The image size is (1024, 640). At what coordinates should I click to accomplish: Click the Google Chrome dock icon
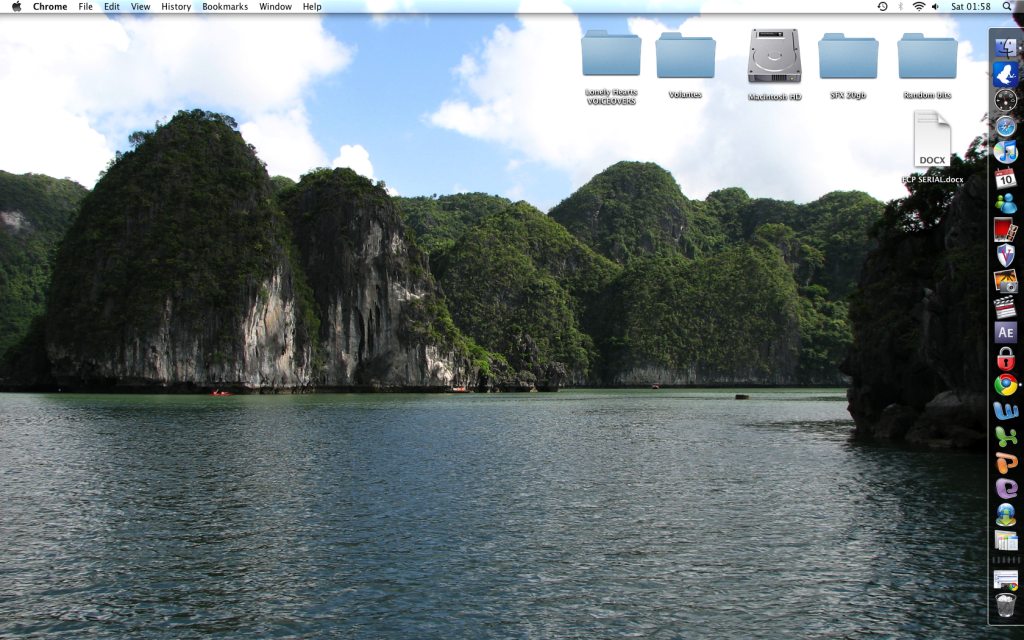tap(1005, 385)
